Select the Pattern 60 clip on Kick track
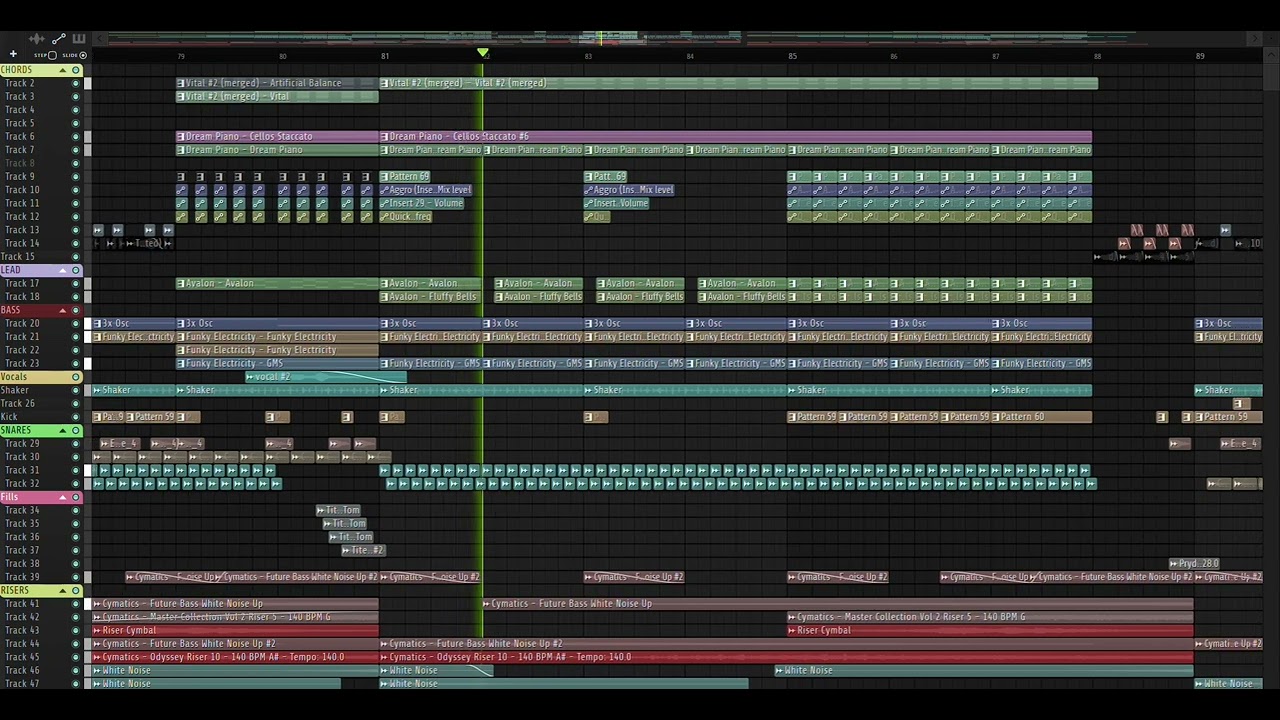The width and height of the screenshot is (1280, 720). [x=1041, y=417]
